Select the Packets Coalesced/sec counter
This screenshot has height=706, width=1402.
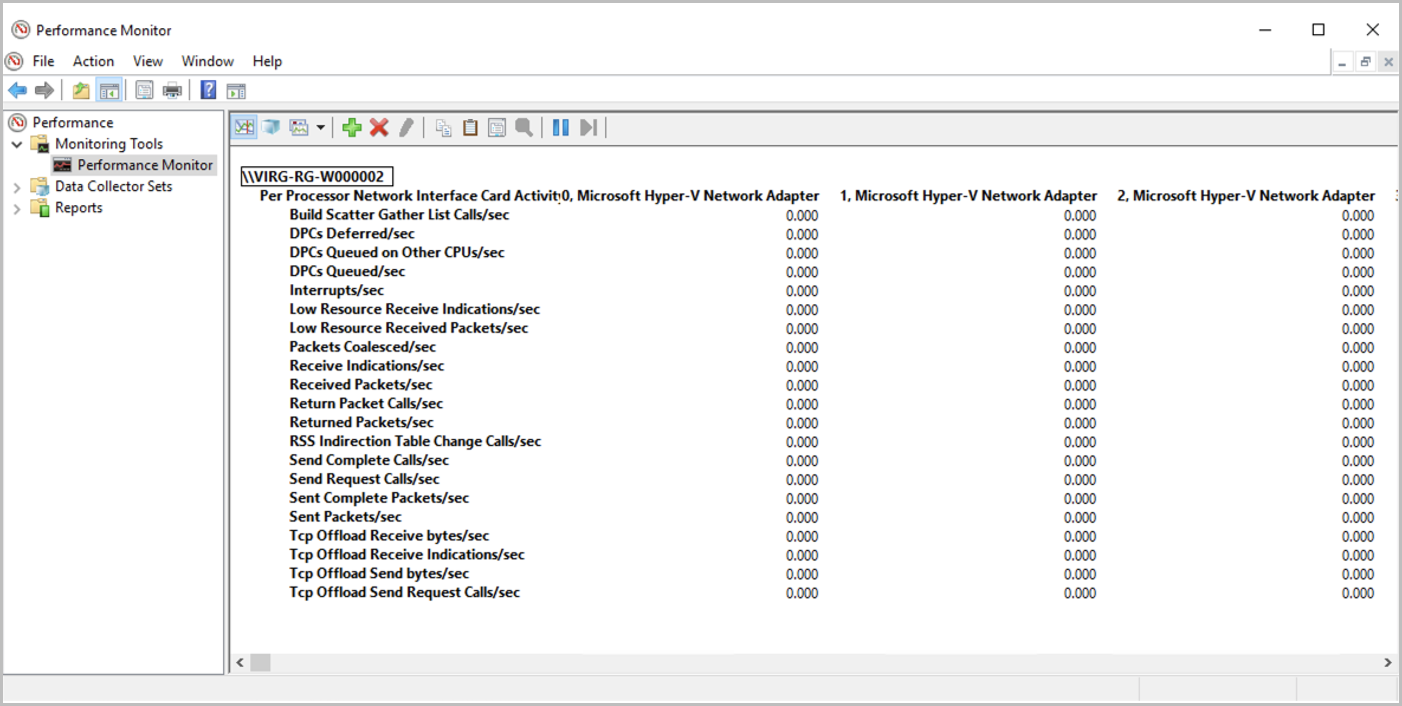(x=363, y=347)
